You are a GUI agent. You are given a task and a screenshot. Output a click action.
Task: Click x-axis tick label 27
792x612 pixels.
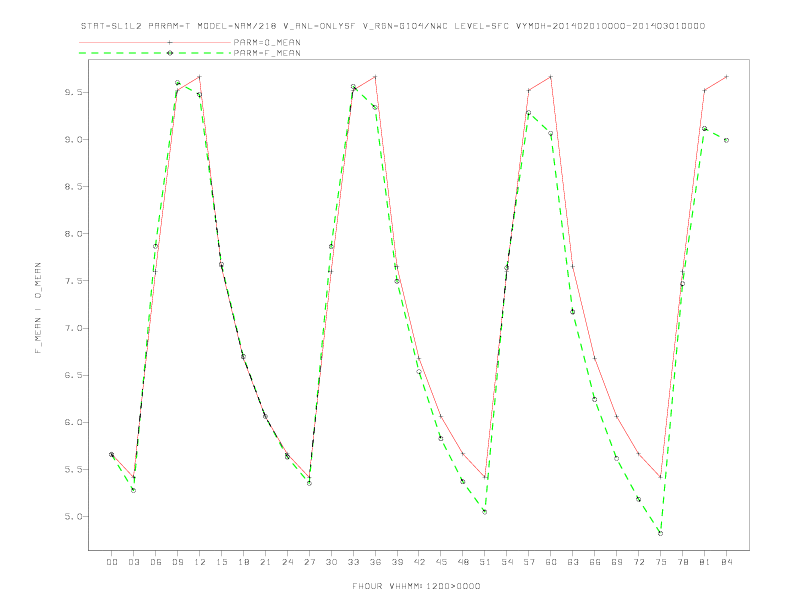(x=309, y=562)
